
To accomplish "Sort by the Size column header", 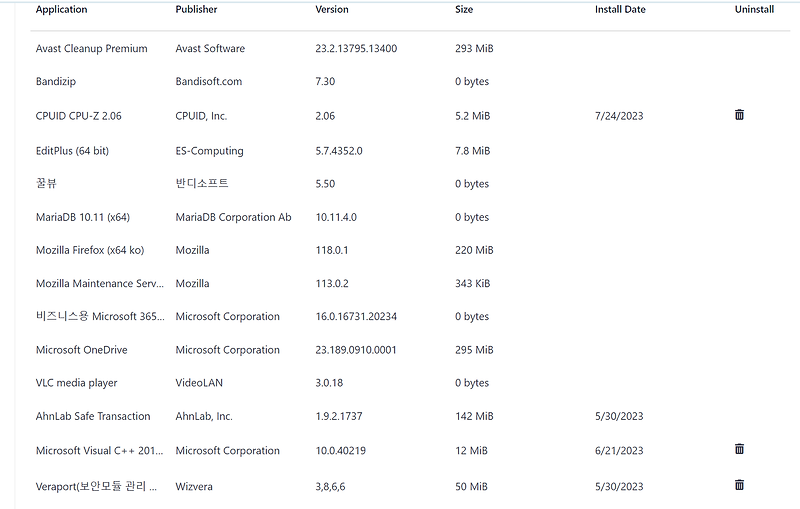I will tap(464, 9).
